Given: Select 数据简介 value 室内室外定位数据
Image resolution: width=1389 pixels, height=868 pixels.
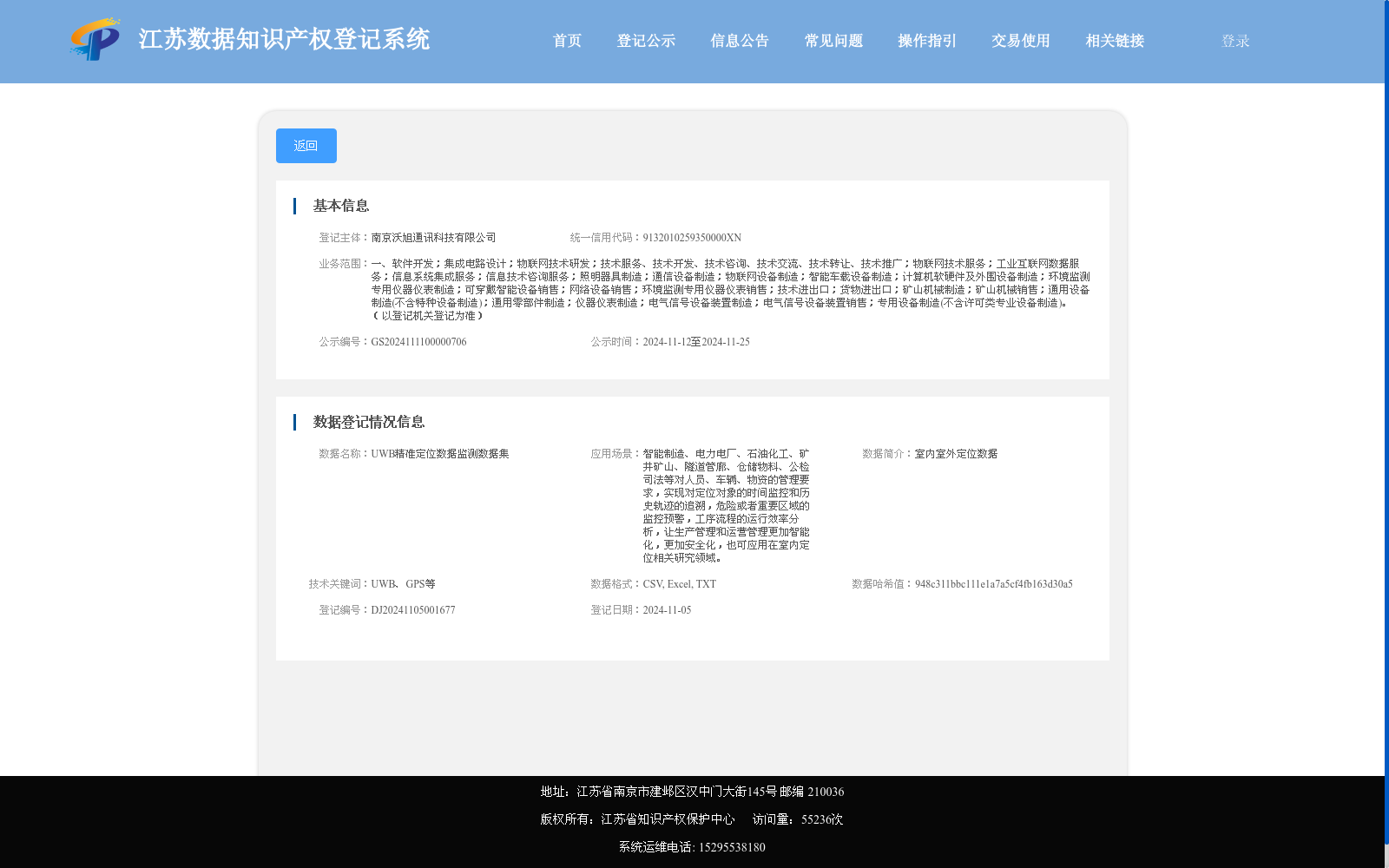Looking at the screenshot, I should (x=956, y=454).
